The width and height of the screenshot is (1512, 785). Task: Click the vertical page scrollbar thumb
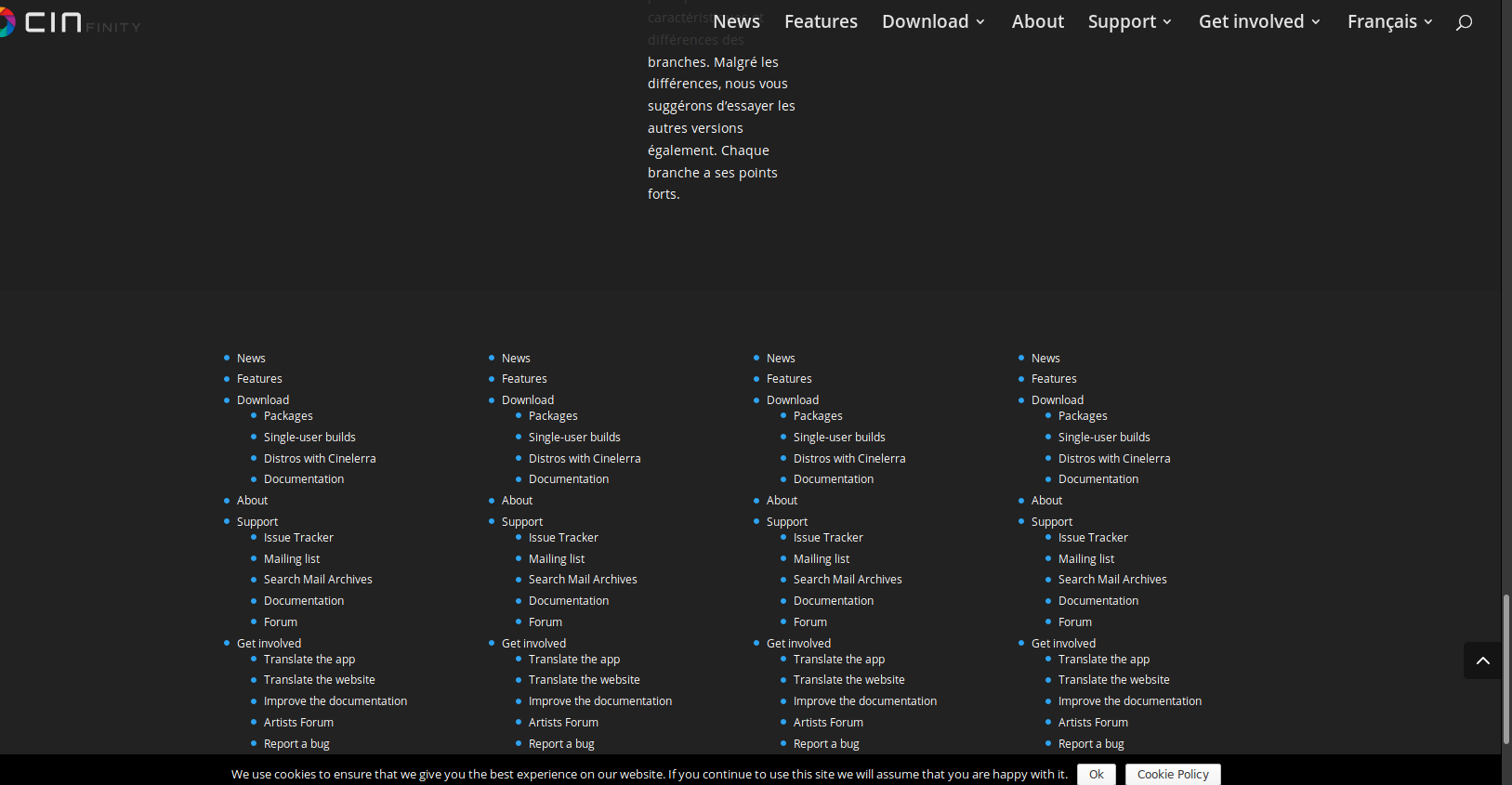point(1505,669)
